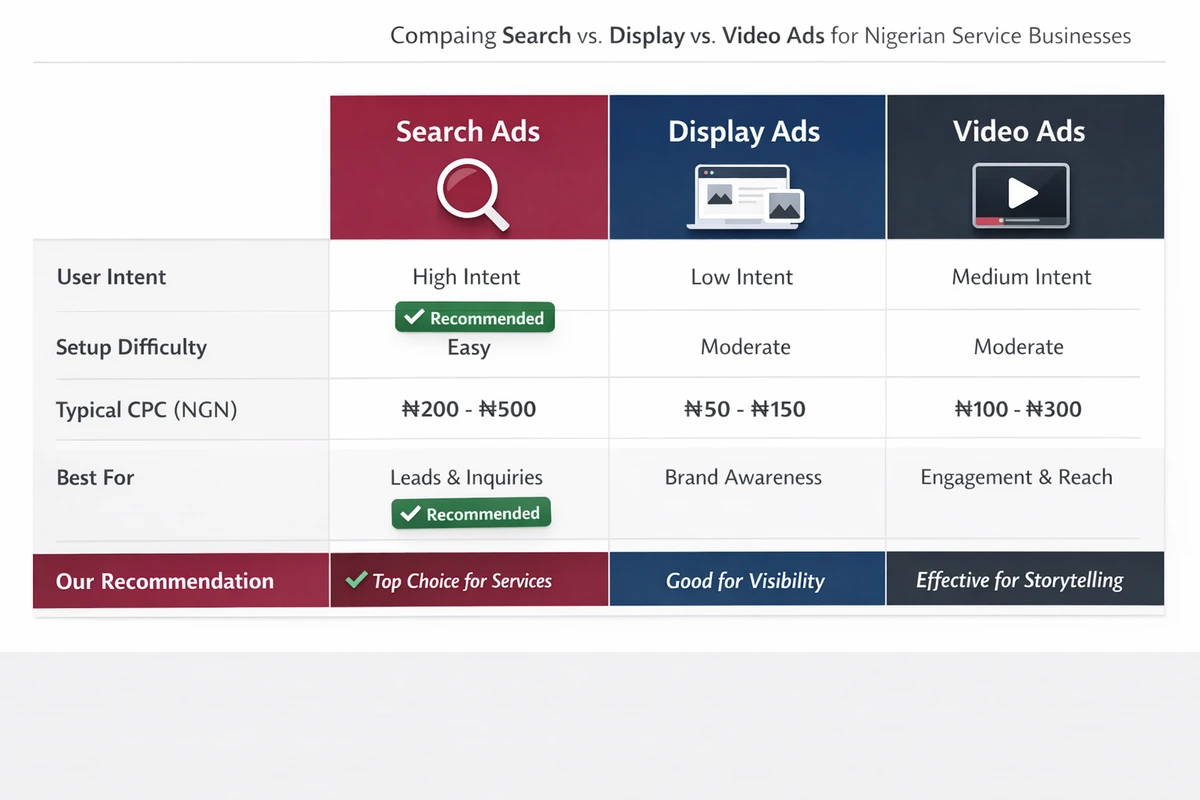Expand the Search Ads column header
The image size is (1200, 800).
click(x=468, y=130)
